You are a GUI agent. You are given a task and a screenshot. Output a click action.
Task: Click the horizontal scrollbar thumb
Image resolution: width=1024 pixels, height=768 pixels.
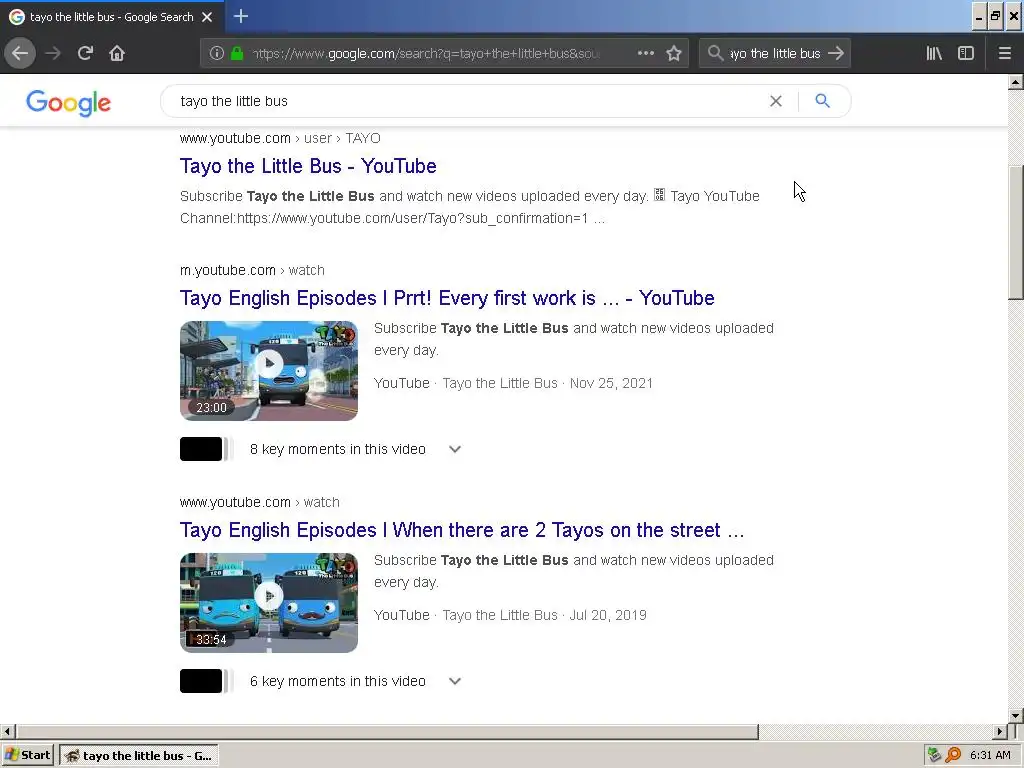[387, 731]
